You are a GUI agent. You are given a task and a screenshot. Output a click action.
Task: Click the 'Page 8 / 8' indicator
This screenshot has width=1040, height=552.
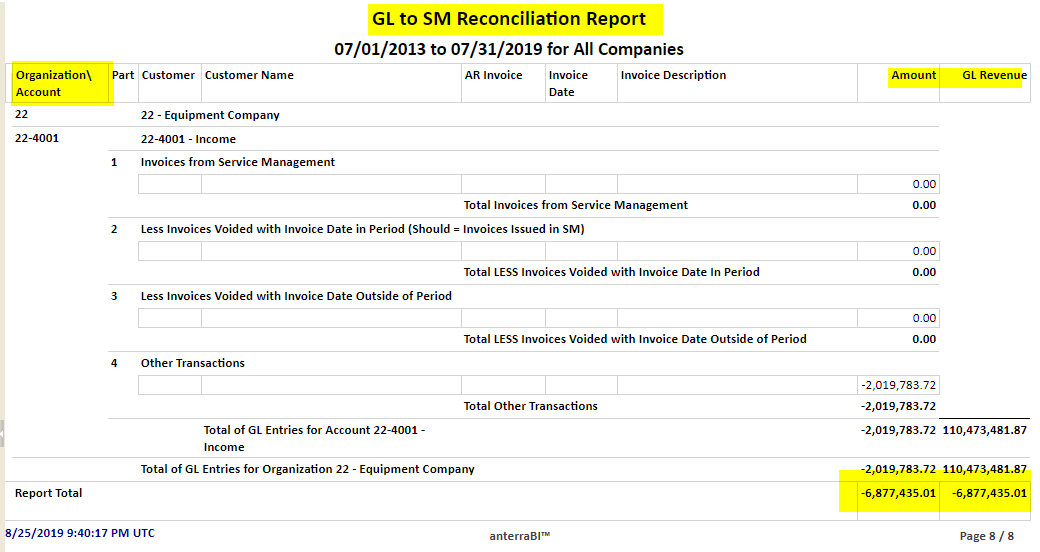point(987,536)
